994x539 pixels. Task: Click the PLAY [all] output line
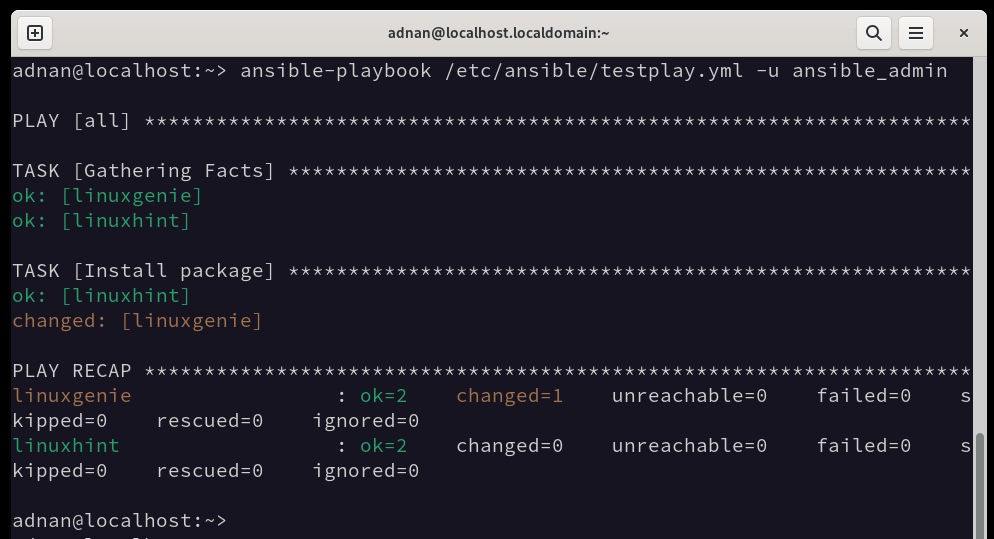[491, 120]
